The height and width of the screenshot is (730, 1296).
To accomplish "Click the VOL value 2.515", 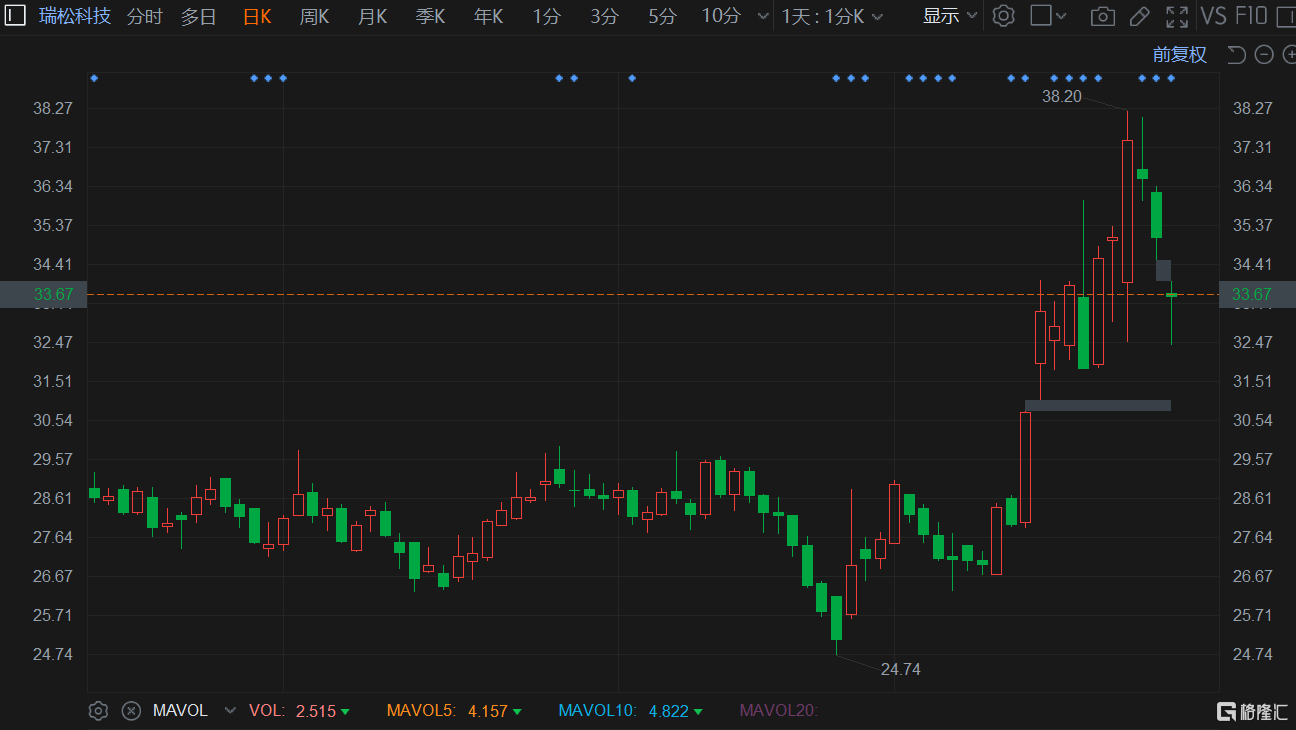I will tap(316, 711).
